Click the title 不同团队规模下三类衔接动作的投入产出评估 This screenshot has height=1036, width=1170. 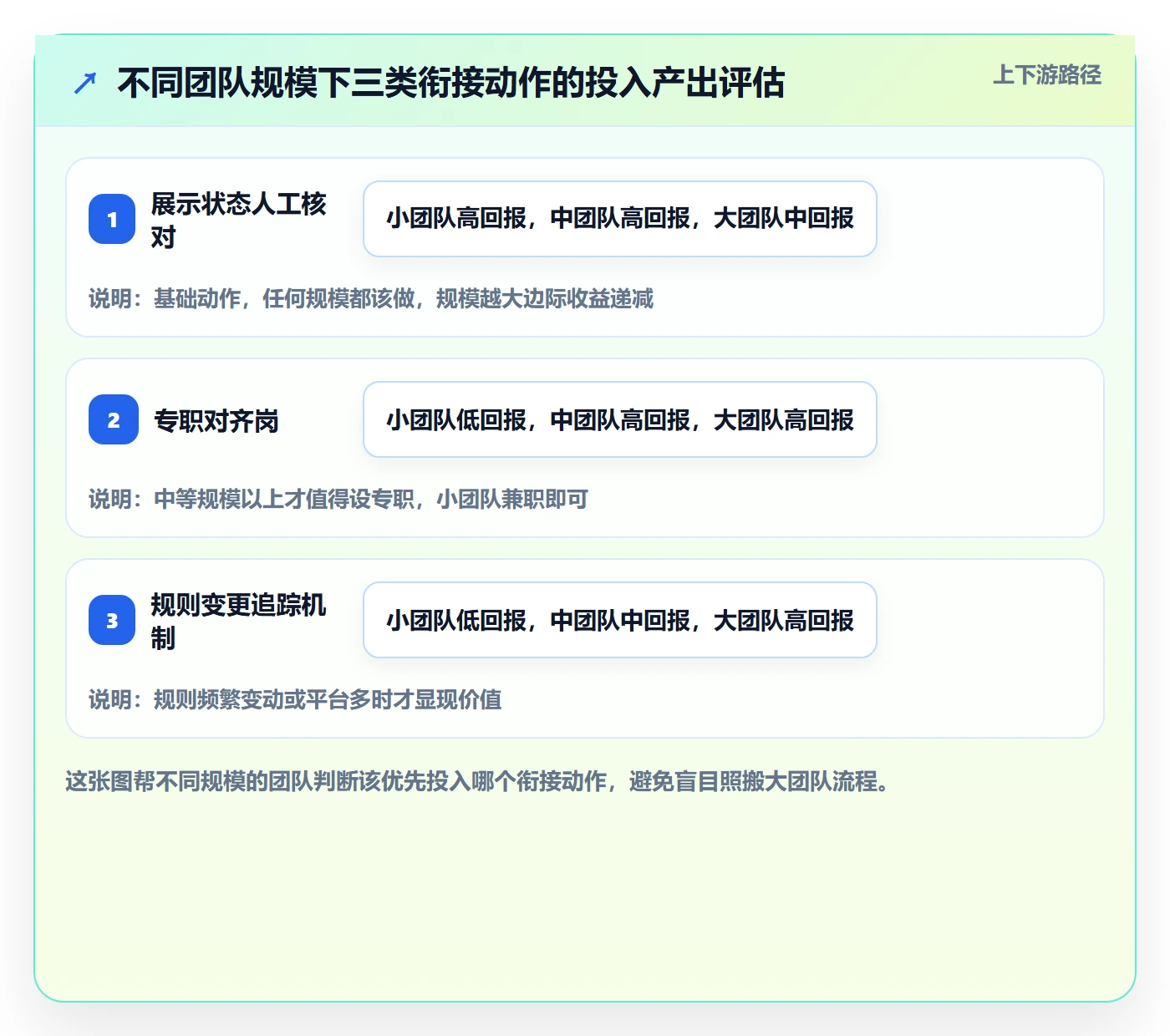click(x=451, y=83)
